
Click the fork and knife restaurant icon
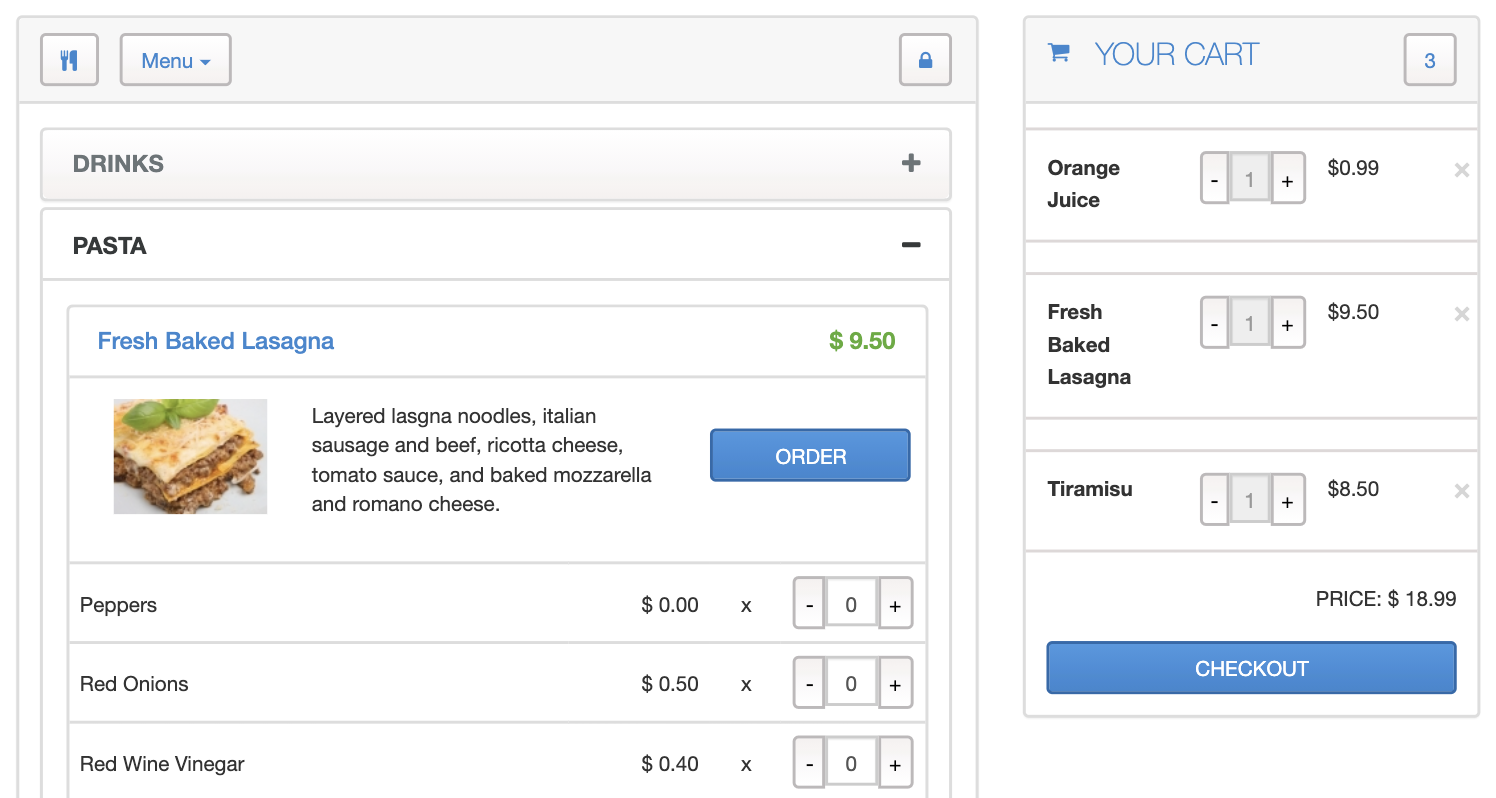click(x=69, y=60)
